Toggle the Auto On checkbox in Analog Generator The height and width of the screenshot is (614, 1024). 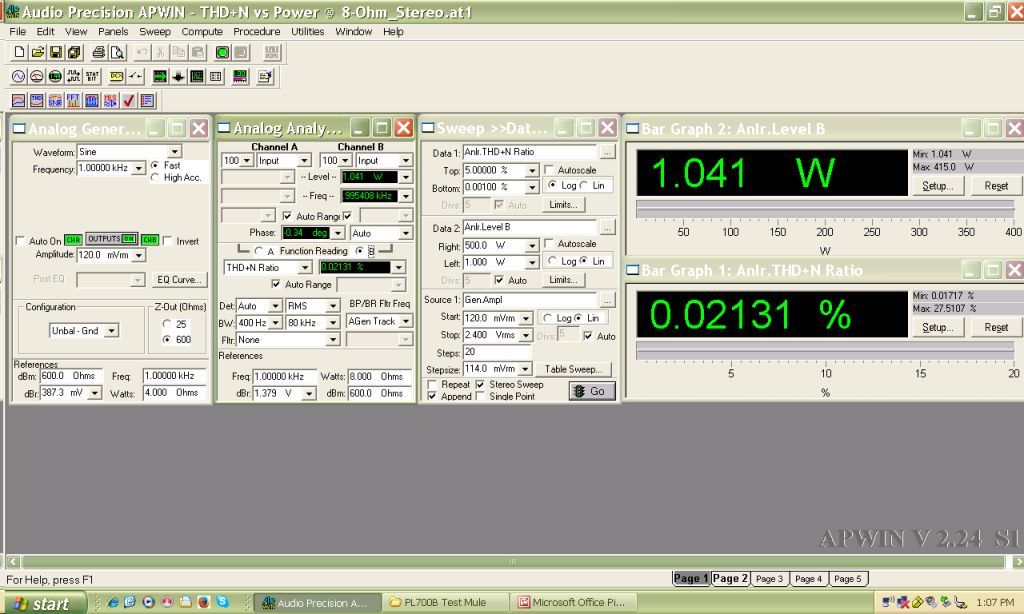point(20,241)
